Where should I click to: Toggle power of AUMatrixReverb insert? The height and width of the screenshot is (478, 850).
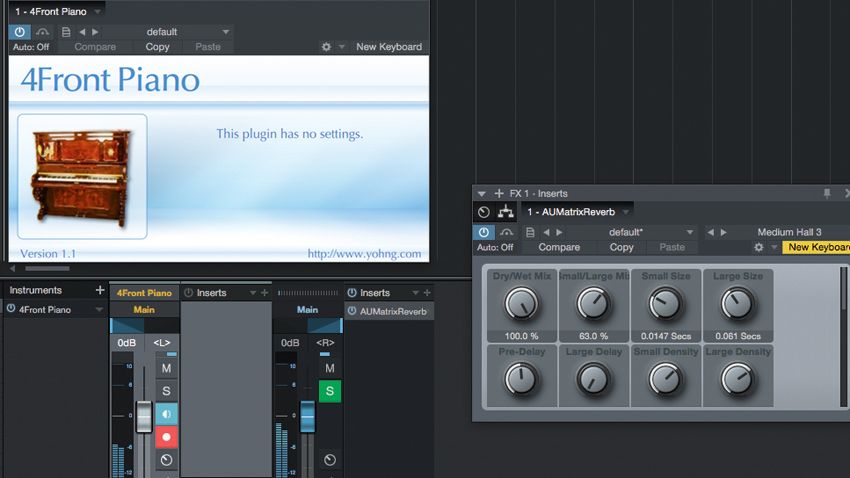352,311
